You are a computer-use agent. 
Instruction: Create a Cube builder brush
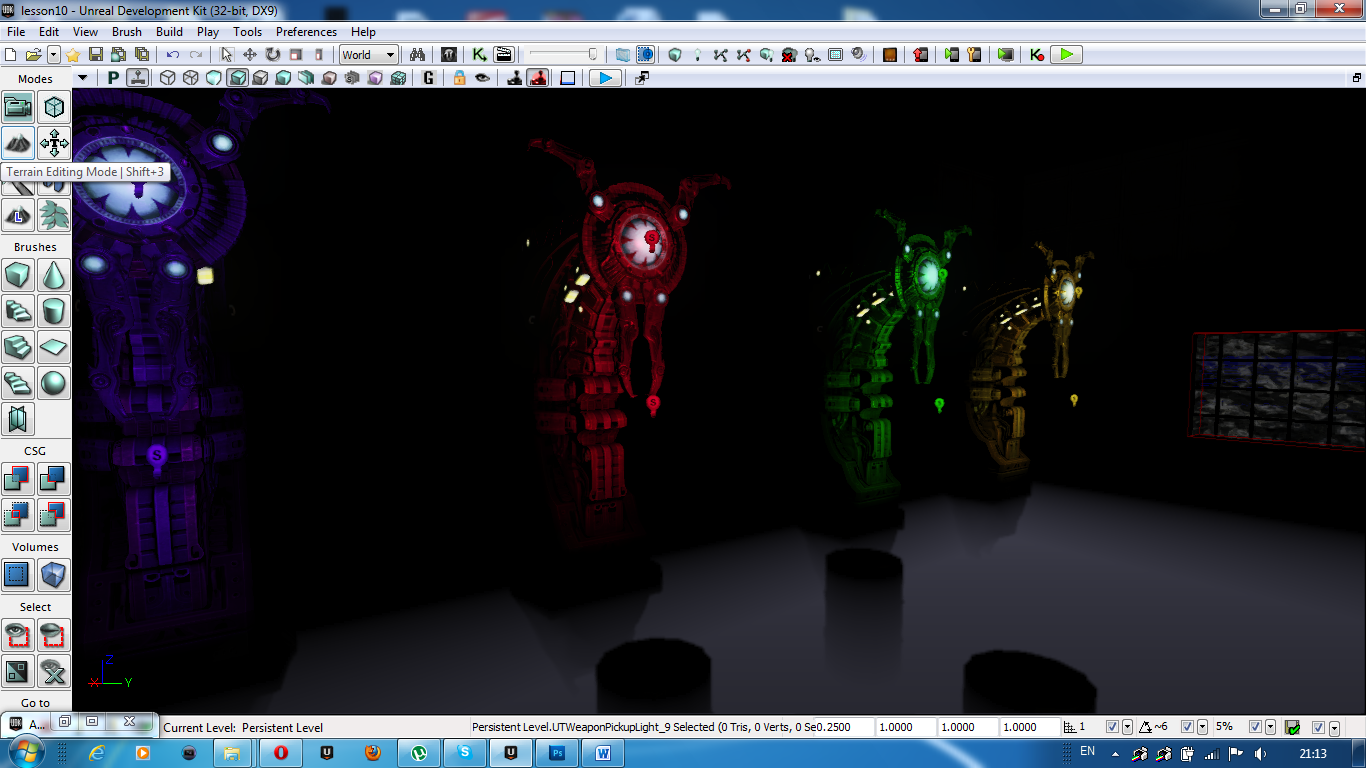18,275
